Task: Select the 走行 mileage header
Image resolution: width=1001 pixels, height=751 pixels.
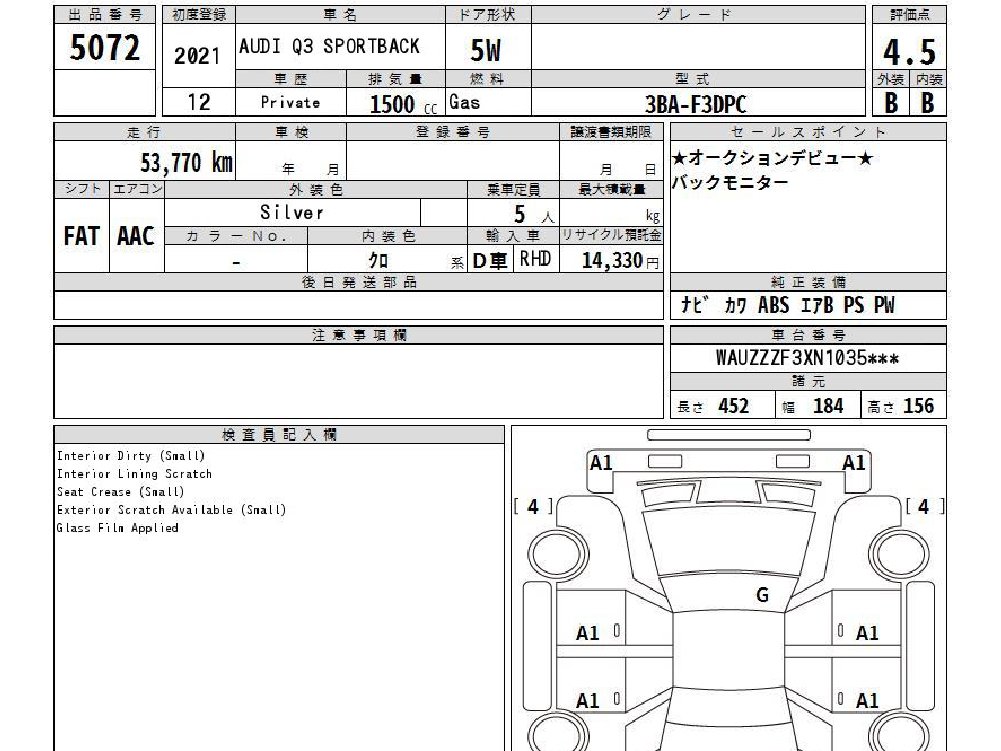Action: (x=144, y=132)
